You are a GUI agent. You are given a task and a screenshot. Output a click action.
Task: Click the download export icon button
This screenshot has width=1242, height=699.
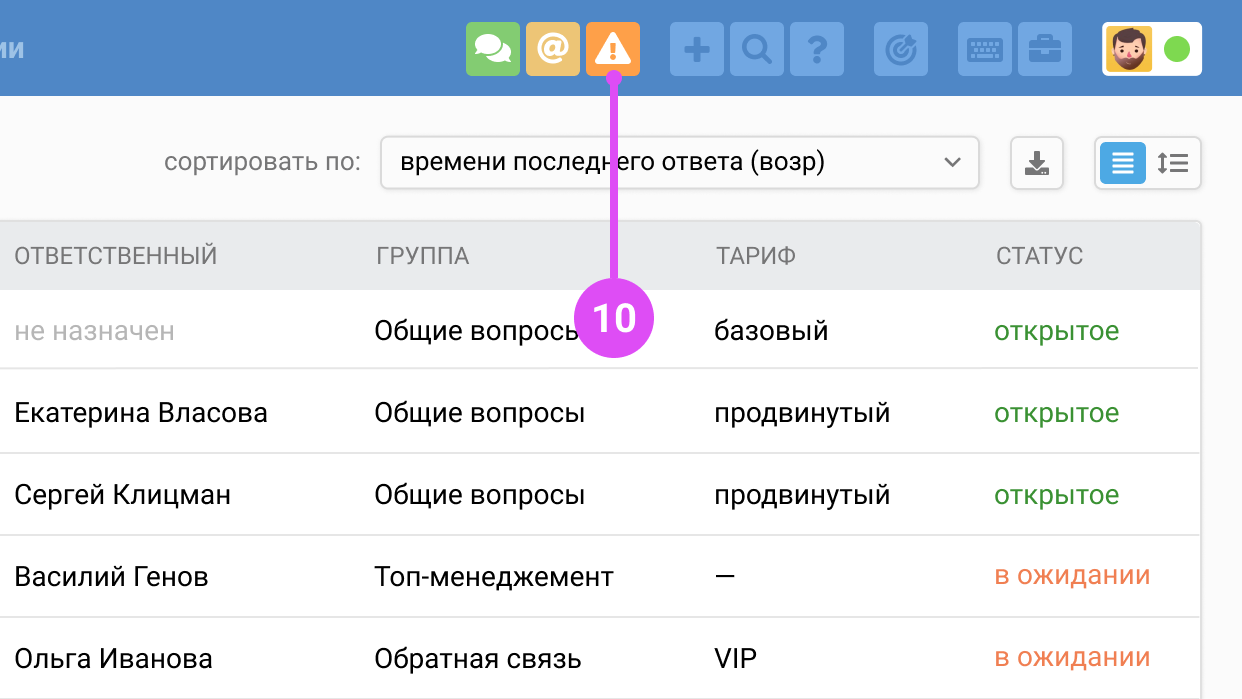(1037, 163)
